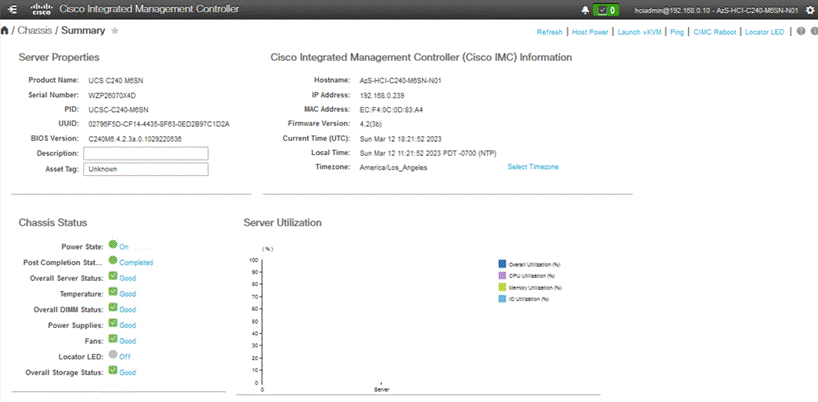The image size is (818, 402).
Task: Open the settings gear menu
Action: (x=810, y=9)
